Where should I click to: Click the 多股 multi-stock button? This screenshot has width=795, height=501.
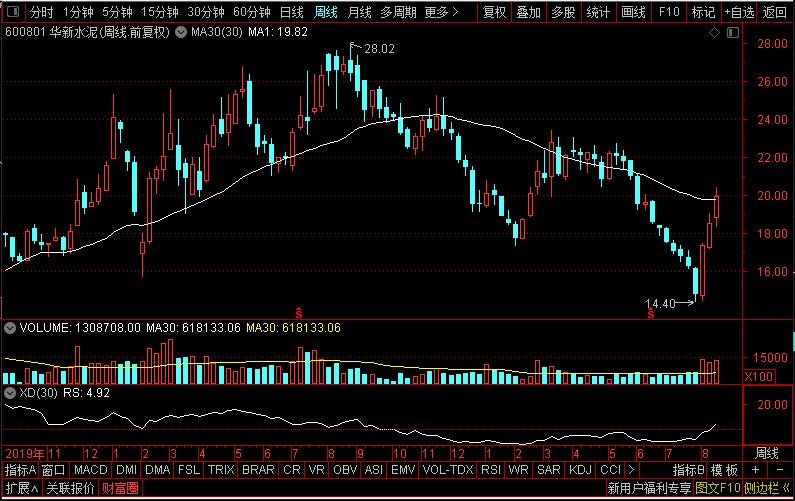pos(563,12)
